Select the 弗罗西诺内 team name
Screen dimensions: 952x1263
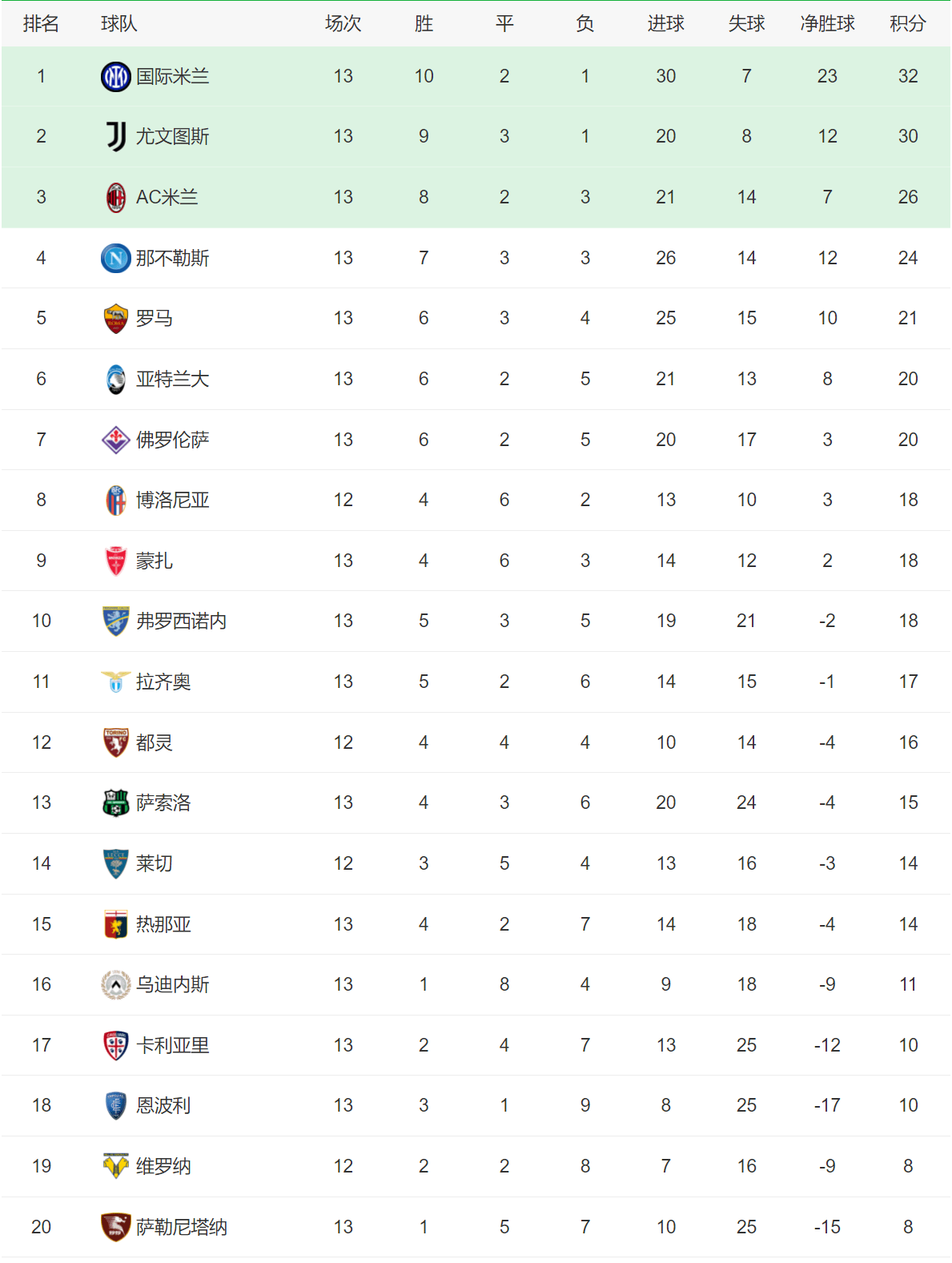[x=181, y=621]
